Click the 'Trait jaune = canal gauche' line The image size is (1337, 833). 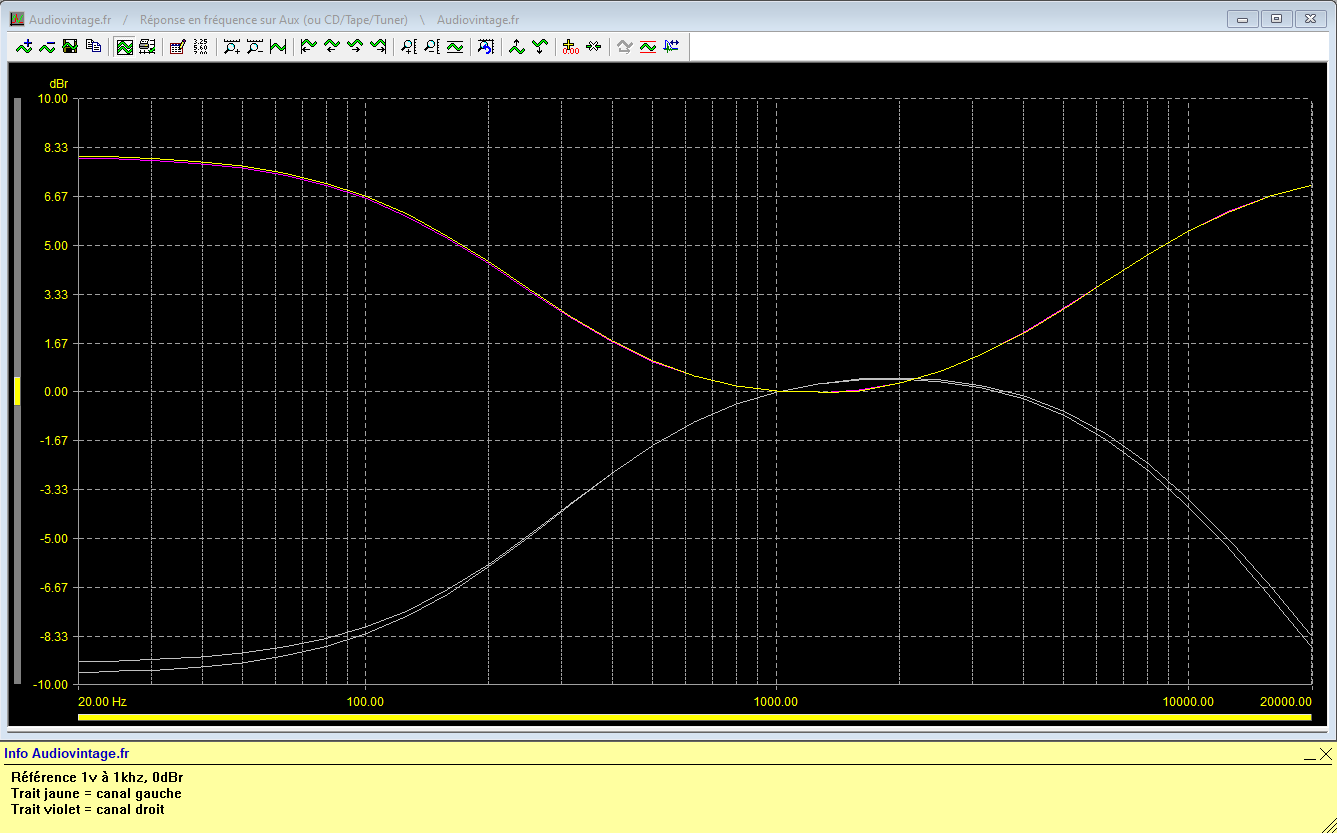[x=96, y=793]
